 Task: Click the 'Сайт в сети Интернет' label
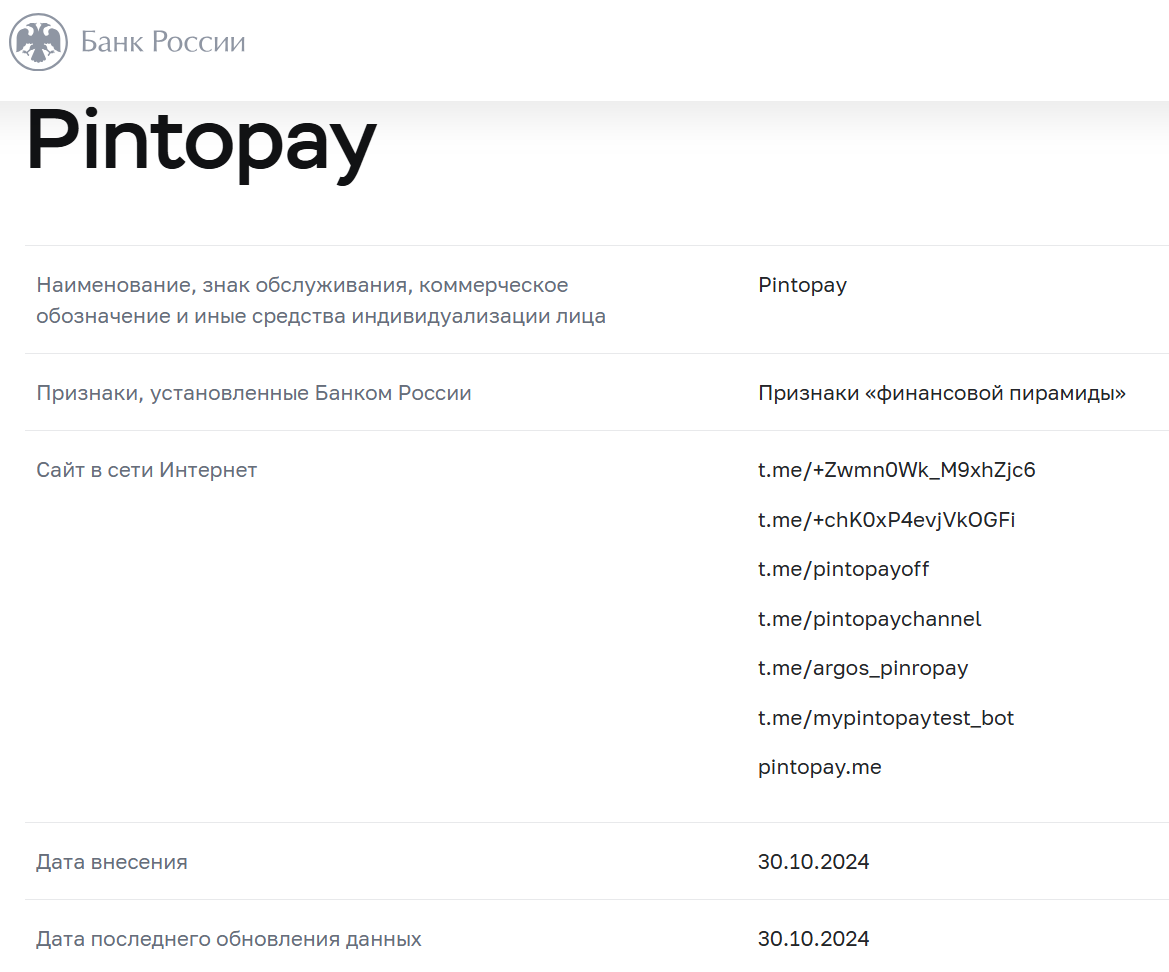tap(146, 470)
